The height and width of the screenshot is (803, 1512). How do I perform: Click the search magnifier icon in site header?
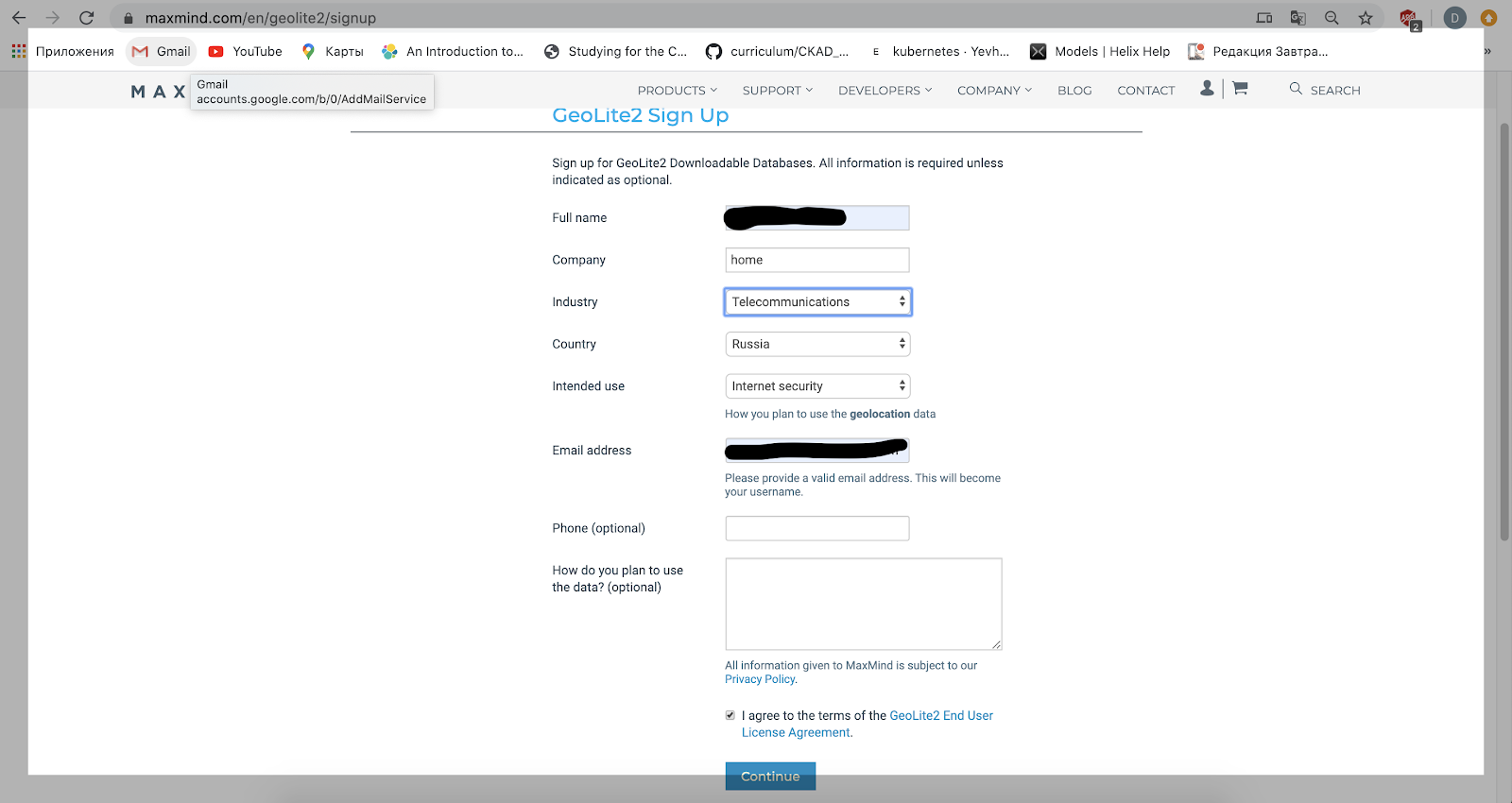tap(1296, 89)
